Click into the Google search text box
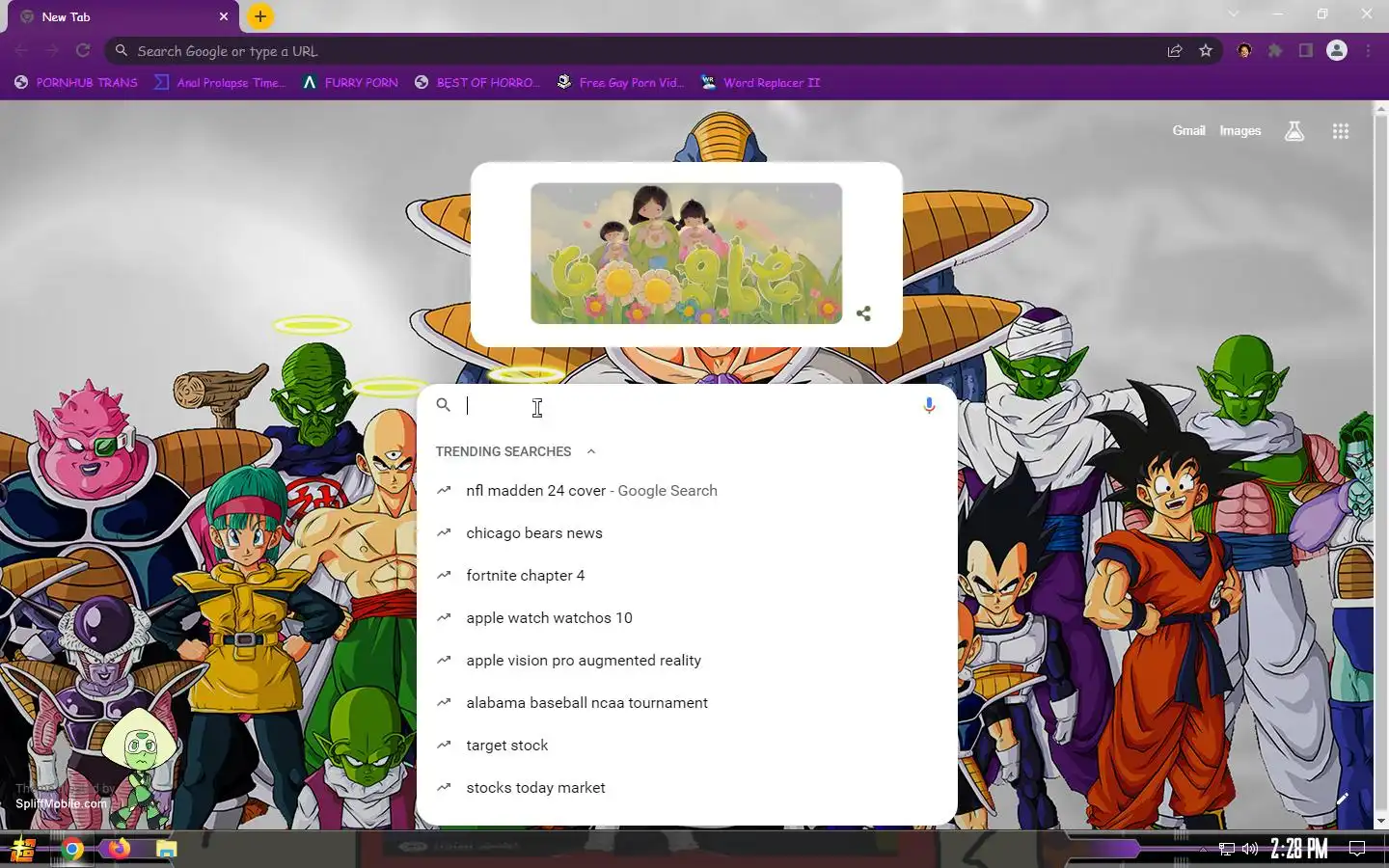The width and height of the screenshot is (1389, 868). [689, 406]
